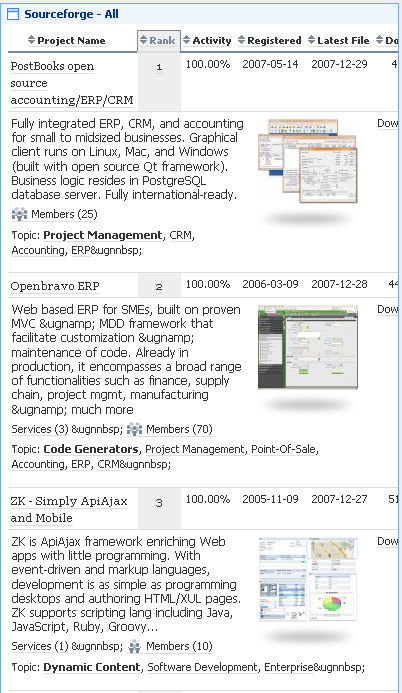This screenshot has width=402, height=693.
Task: Open ZK Services (1) link
Action: coord(40,646)
